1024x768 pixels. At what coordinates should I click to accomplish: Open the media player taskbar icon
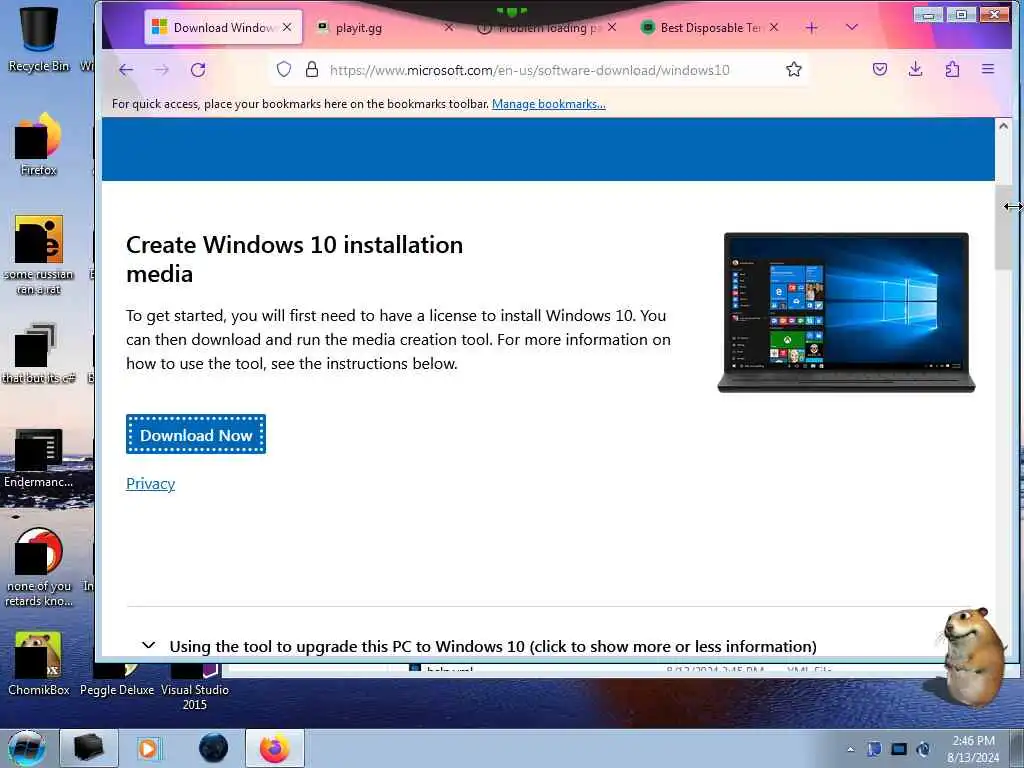[x=149, y=748]
